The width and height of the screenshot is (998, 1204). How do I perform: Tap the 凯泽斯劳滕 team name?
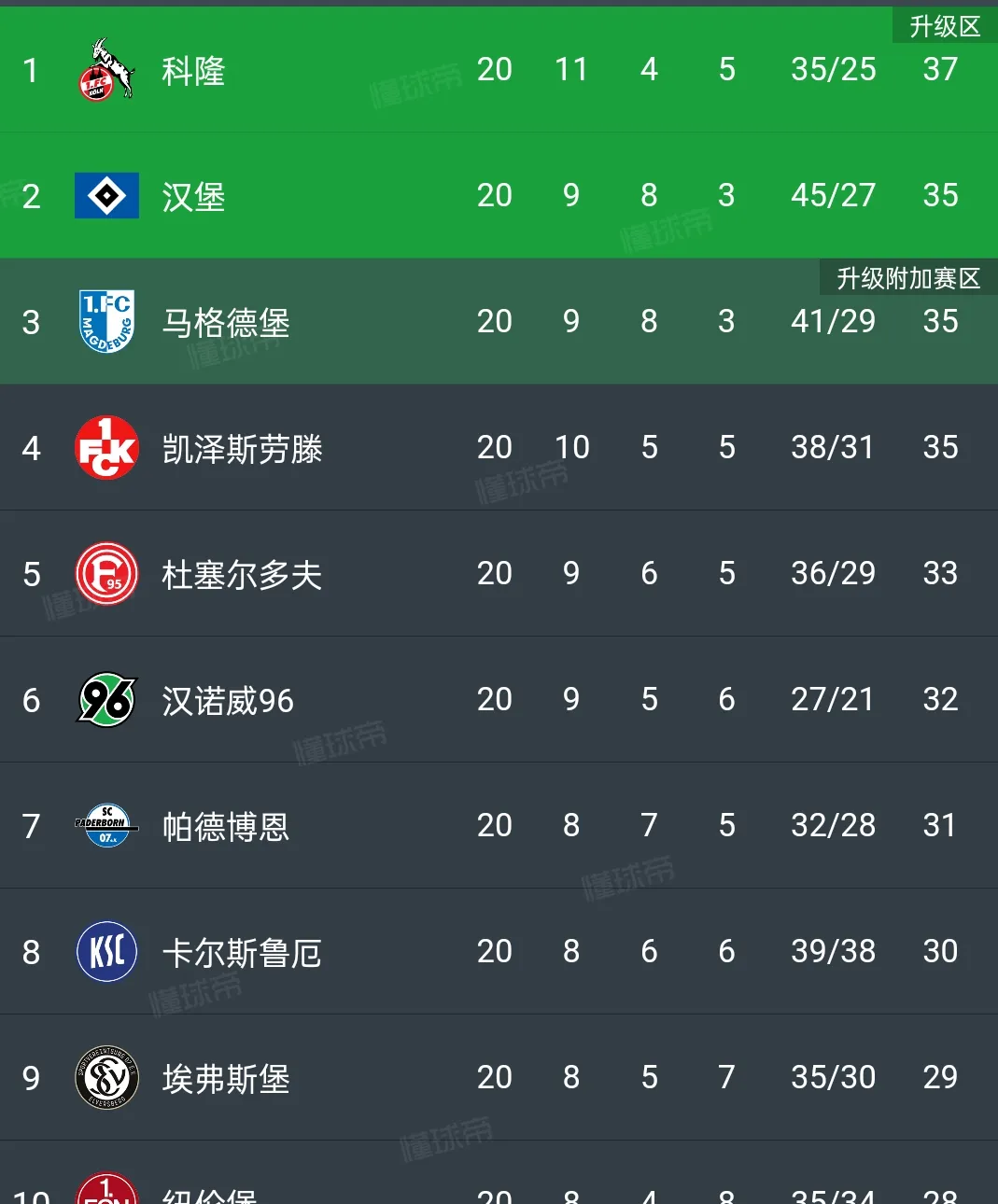click(x=242, y=449)
